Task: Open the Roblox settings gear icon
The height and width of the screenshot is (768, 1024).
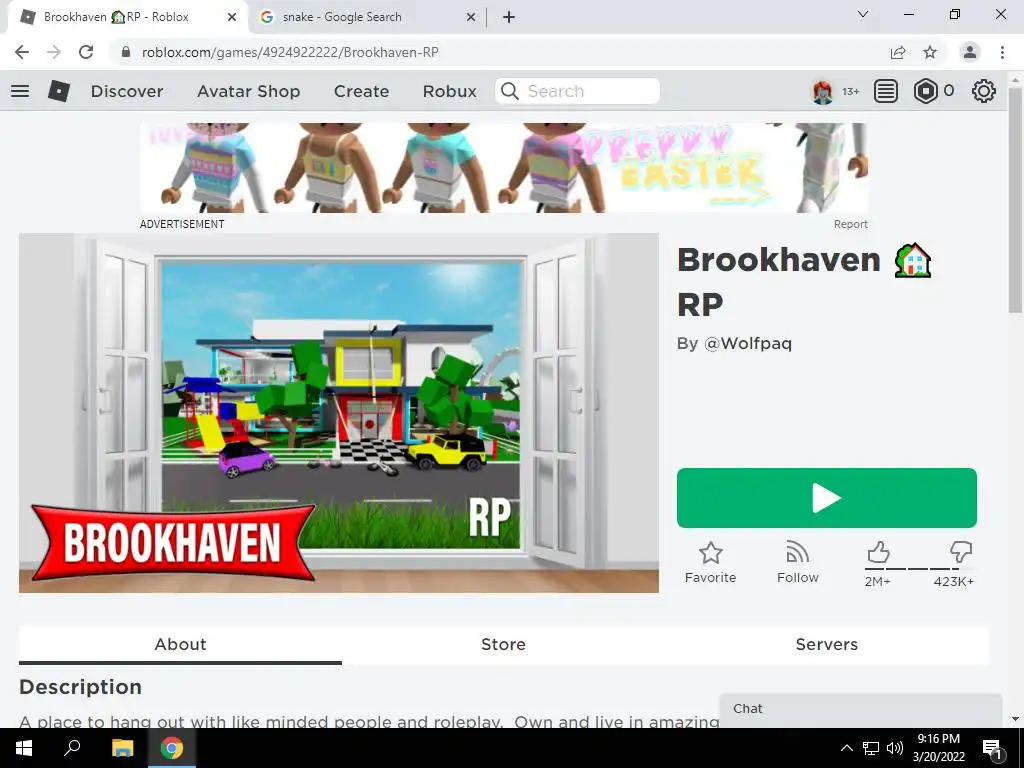Action: point(984,91)
